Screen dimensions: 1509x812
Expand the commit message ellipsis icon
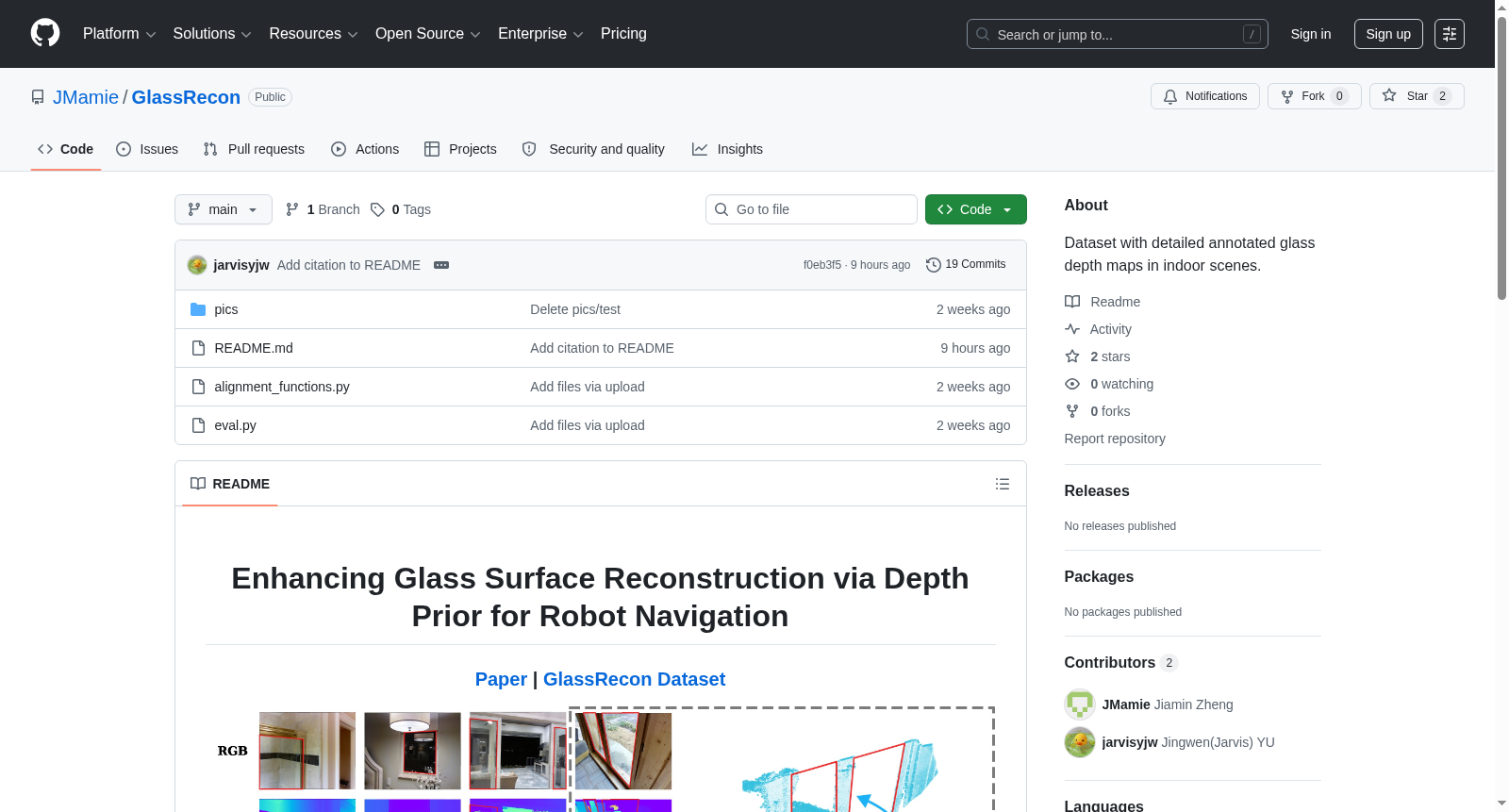441,265
